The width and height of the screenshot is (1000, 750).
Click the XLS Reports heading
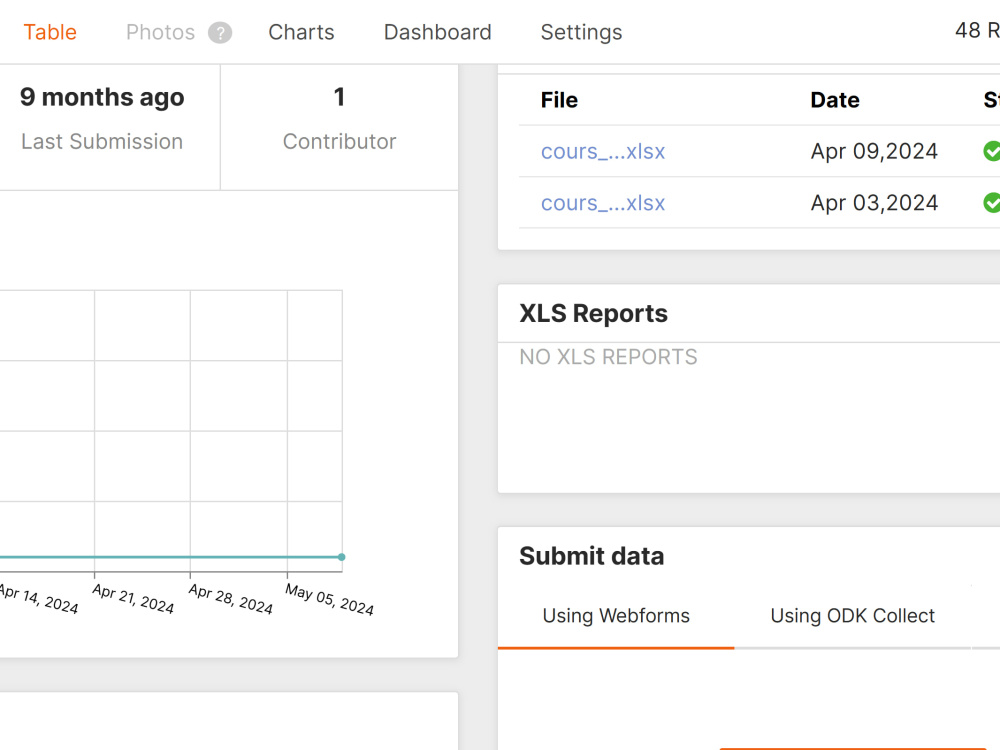click(x=593, y=314)
